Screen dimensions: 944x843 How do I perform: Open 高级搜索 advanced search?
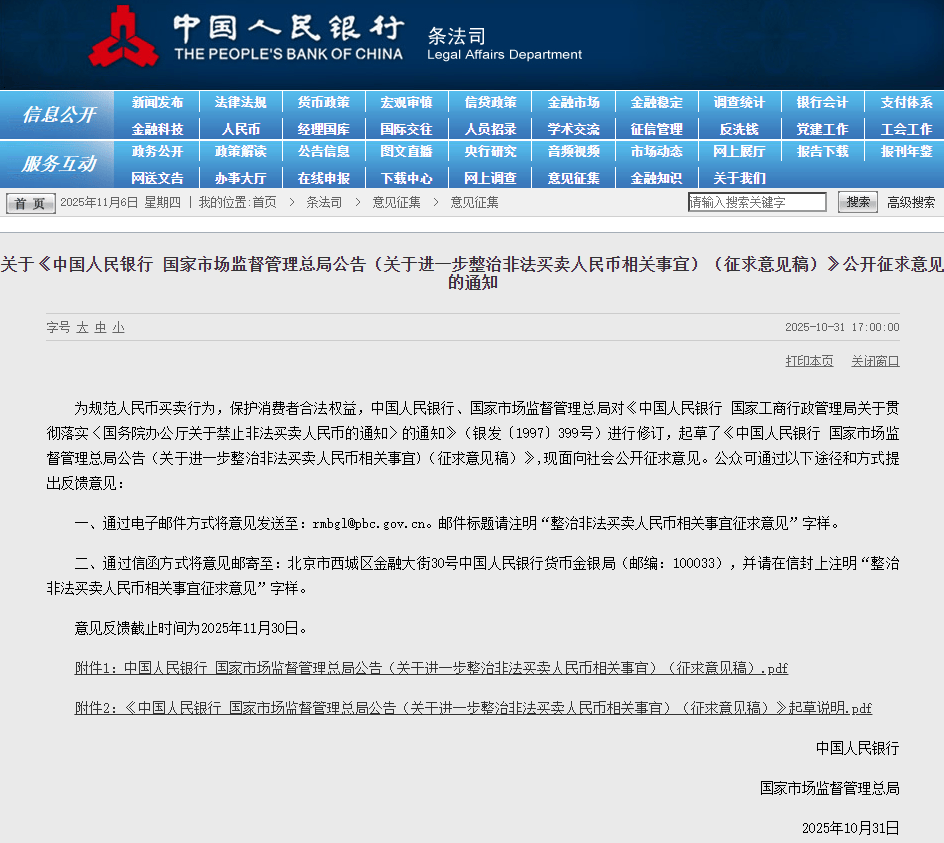(x=911, y=202)
